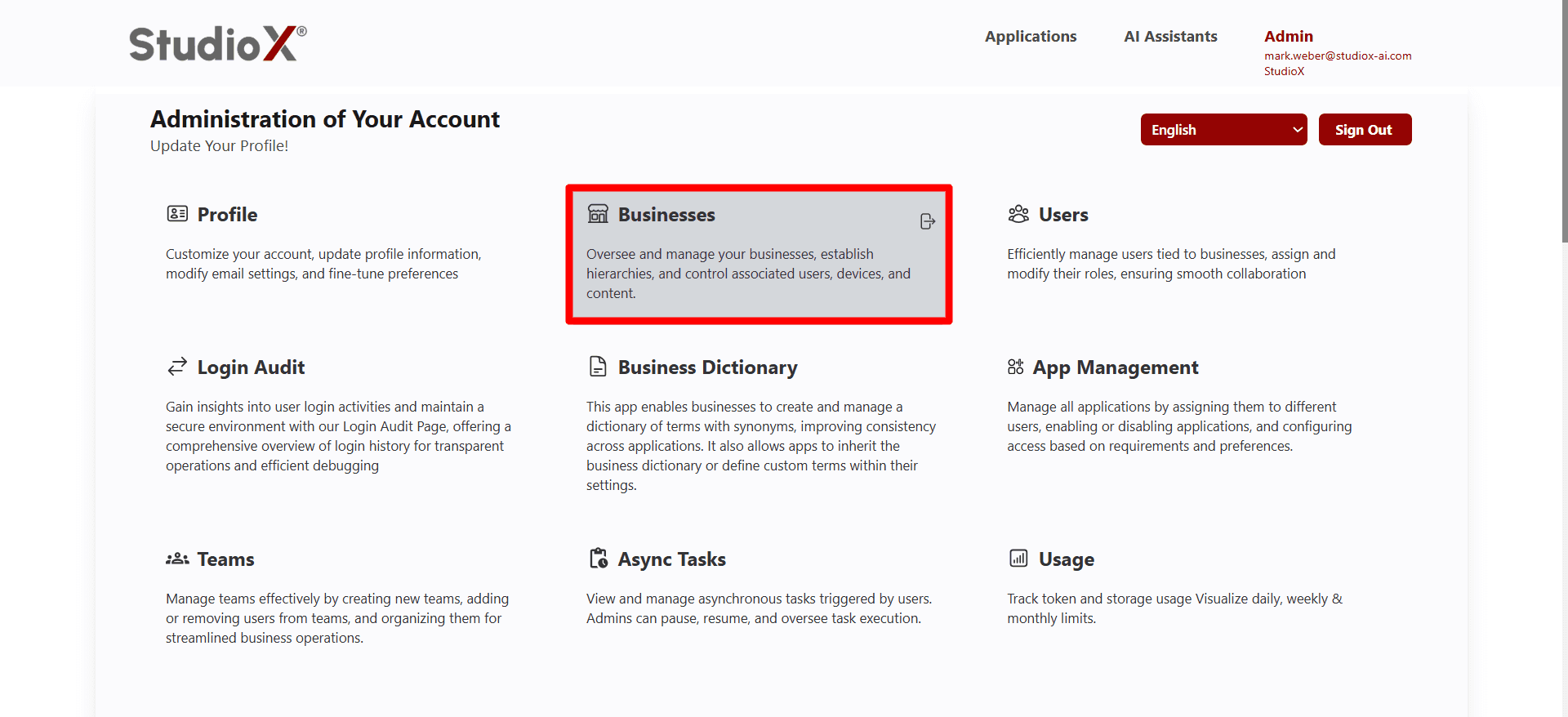This screenshot has width=1568, height=717.
Task: Click 'Administration of Your Account' heading
Action: pos(325,119)
